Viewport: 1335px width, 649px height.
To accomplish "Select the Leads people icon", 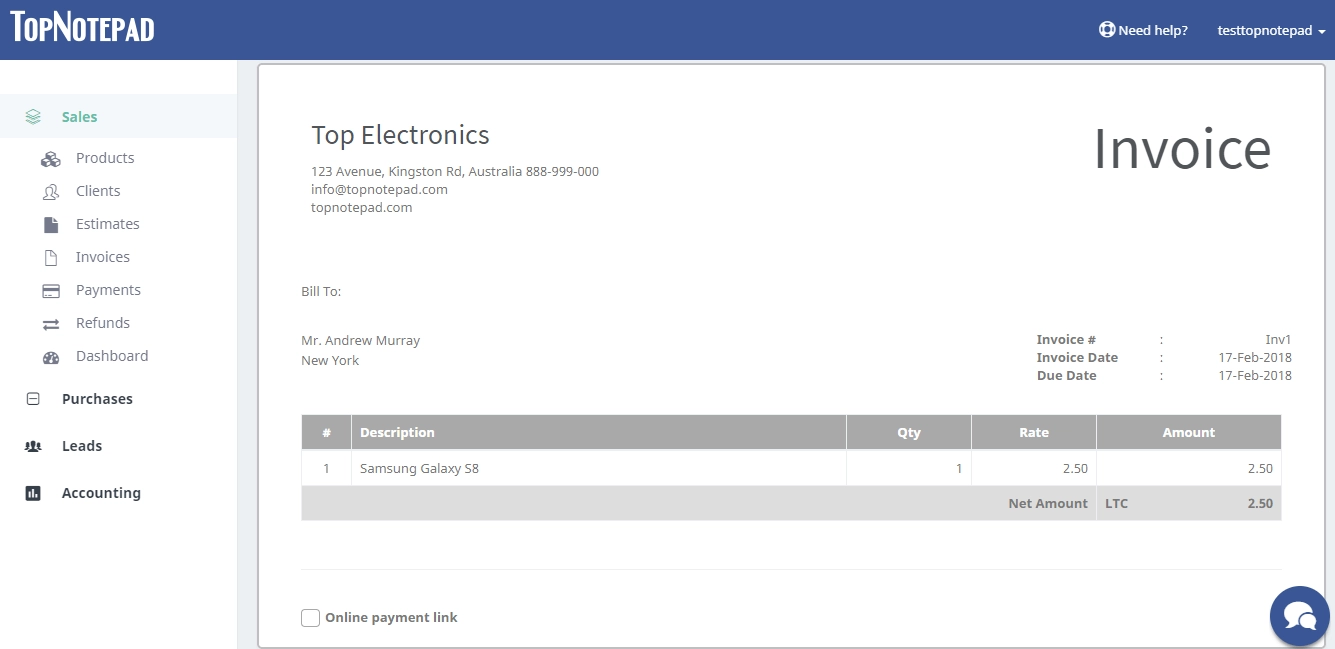I will (x=35, y=446).
